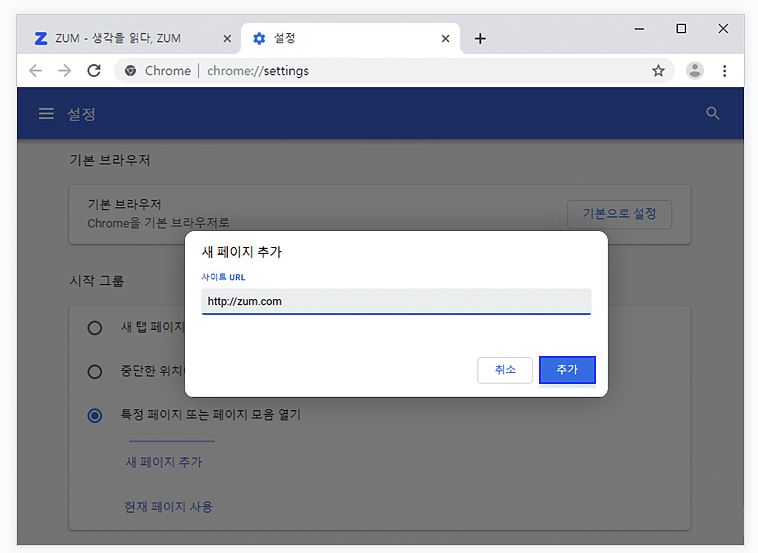Click the browser forward arrow

[64, 71]
